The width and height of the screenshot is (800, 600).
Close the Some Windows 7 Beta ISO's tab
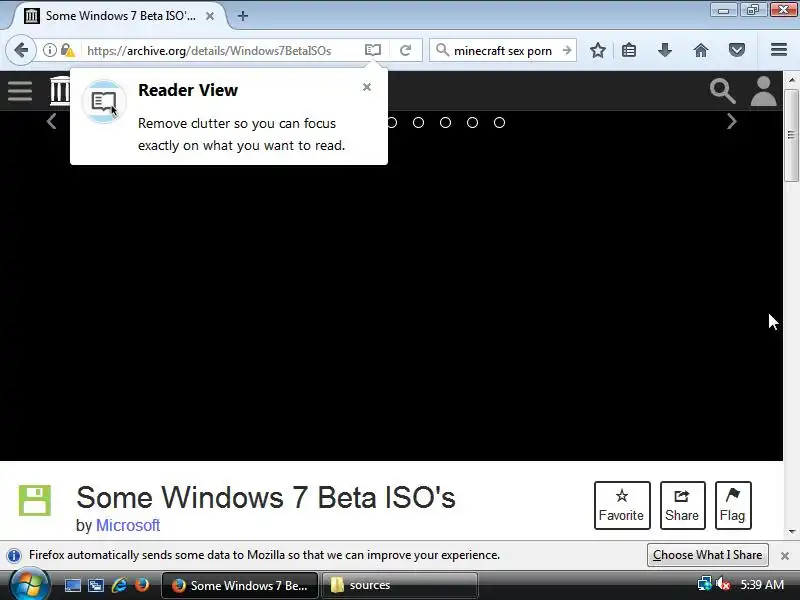tap(210, 16)
